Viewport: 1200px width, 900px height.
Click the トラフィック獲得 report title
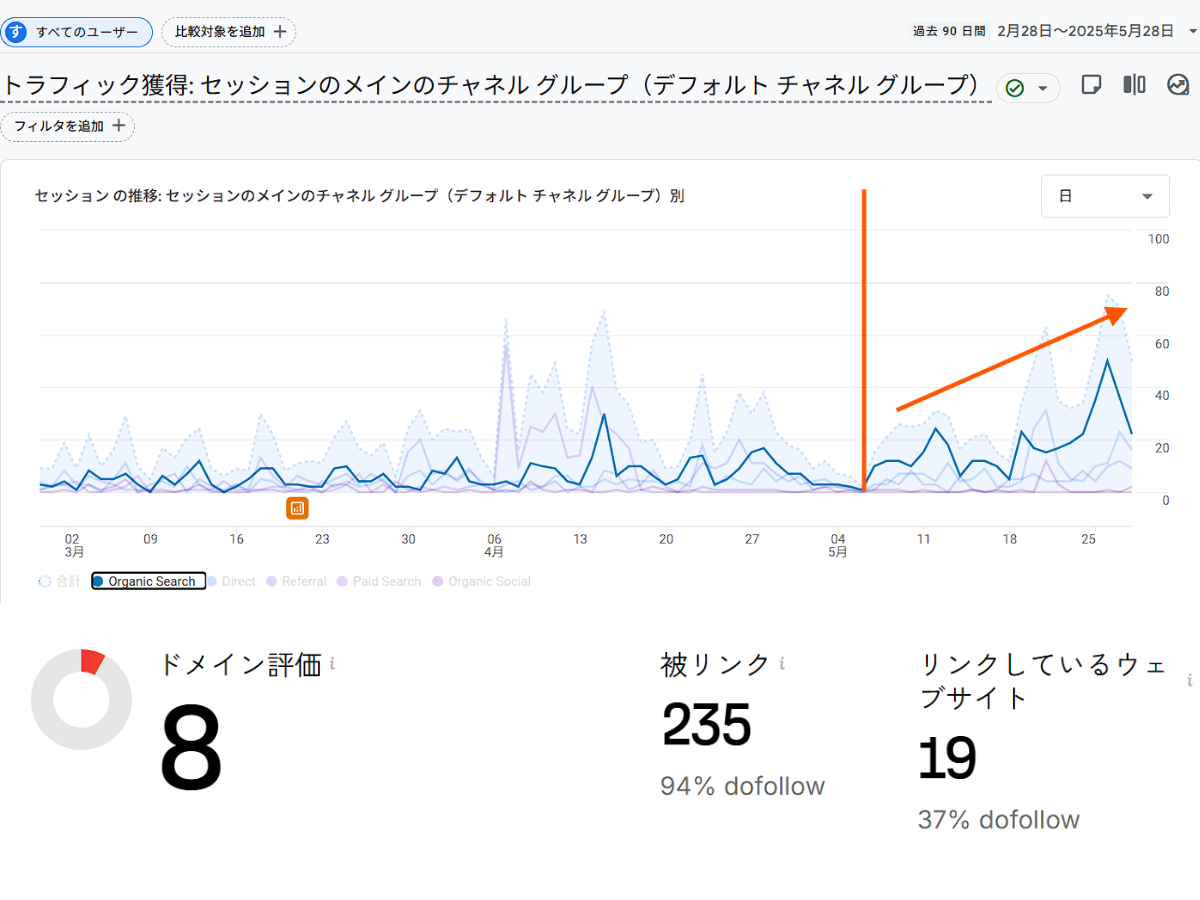[x=490, y=85]
